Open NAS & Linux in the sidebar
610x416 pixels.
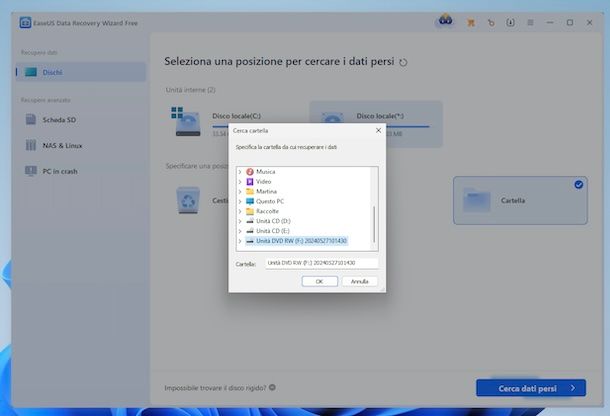(81, 145)
